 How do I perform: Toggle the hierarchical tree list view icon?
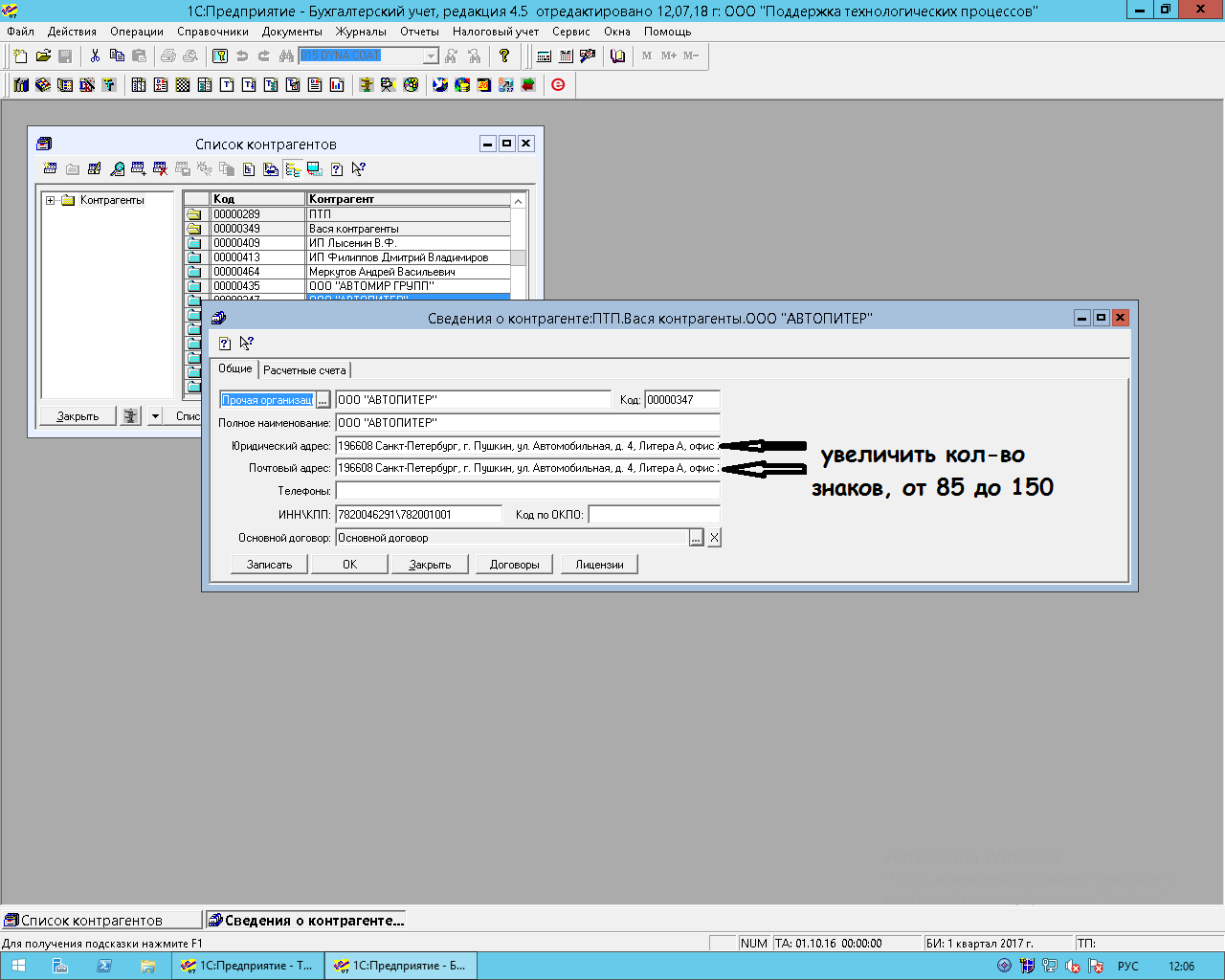(293, 169)
